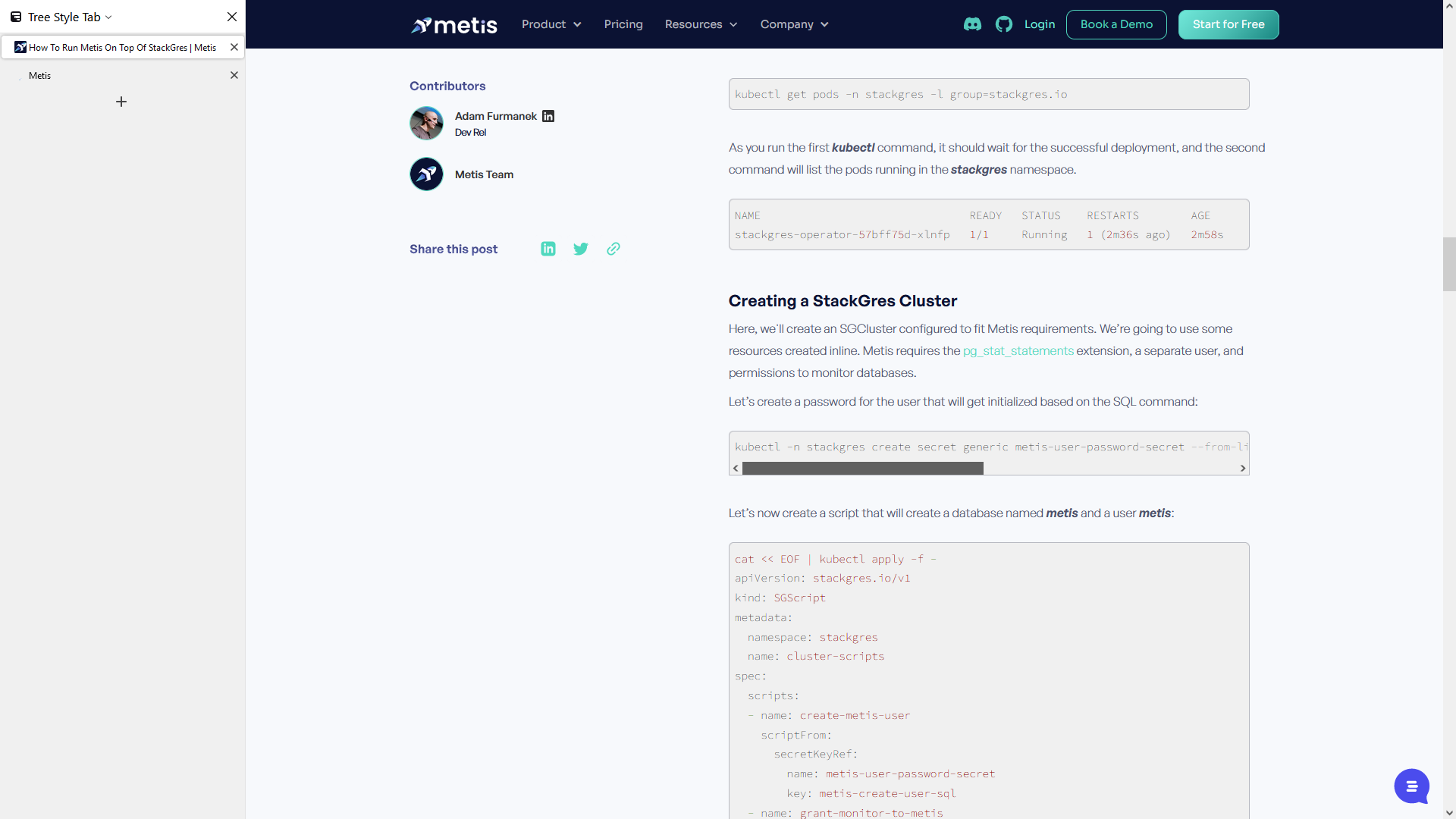This screenshot has width=1456, height=819.
Task: Expand the Product dropdown menu
Action: point(551,24)
